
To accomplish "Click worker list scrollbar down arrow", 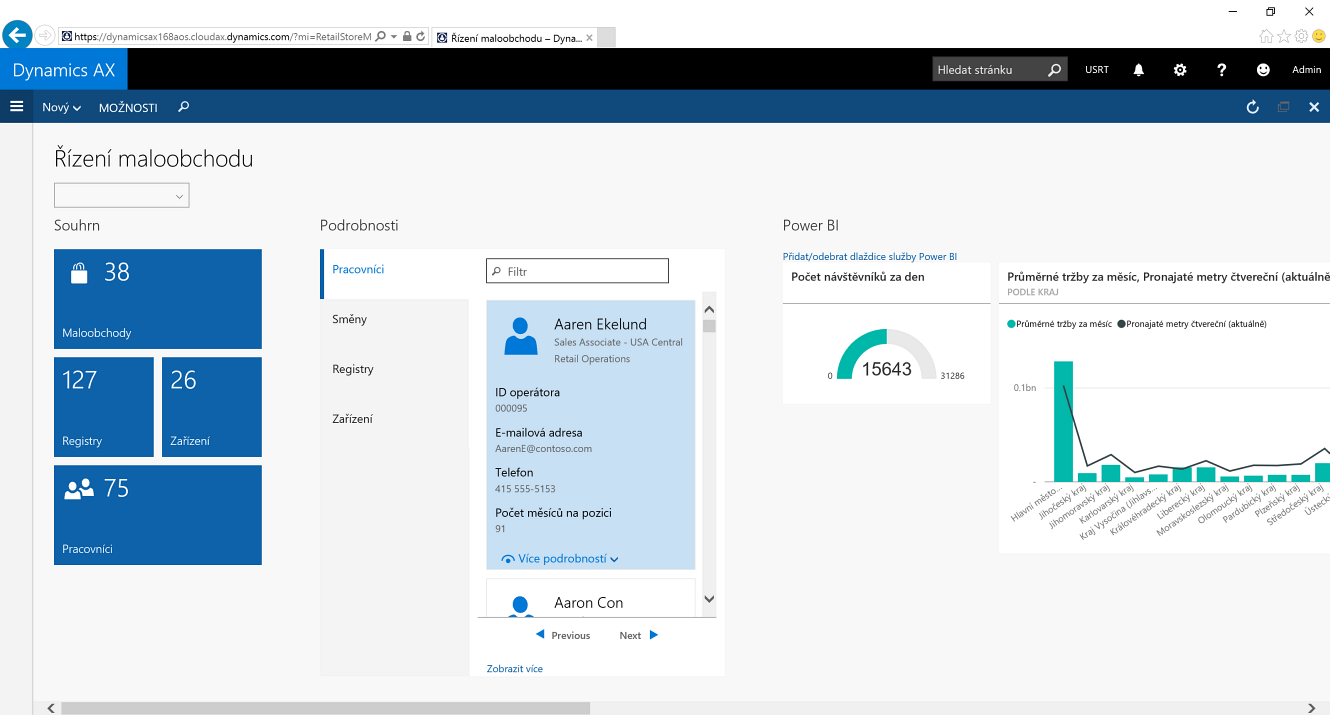I will pyautogui.click(x=709, y=599).
